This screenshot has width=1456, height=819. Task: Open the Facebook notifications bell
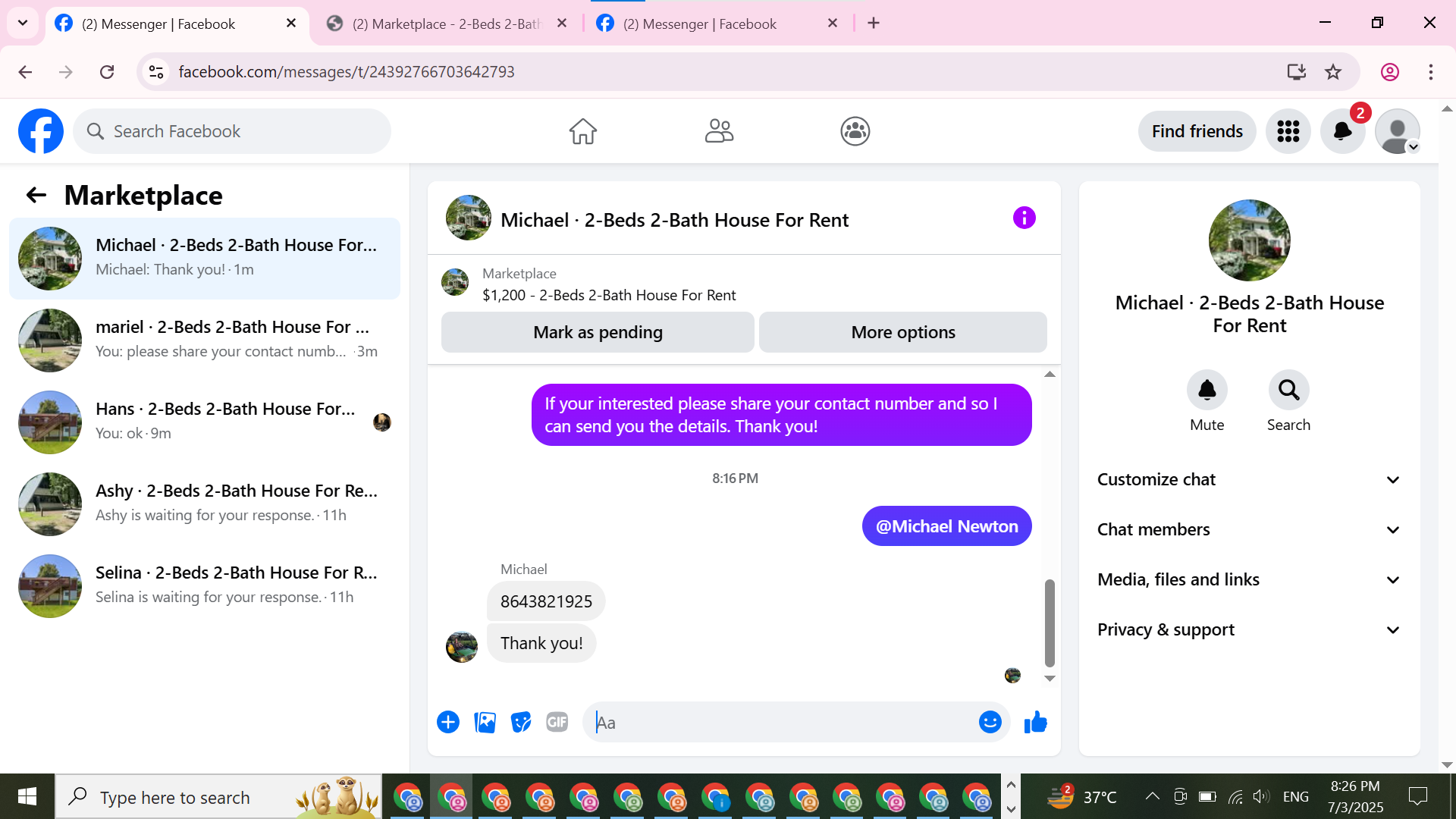(x=1342, y=131)
